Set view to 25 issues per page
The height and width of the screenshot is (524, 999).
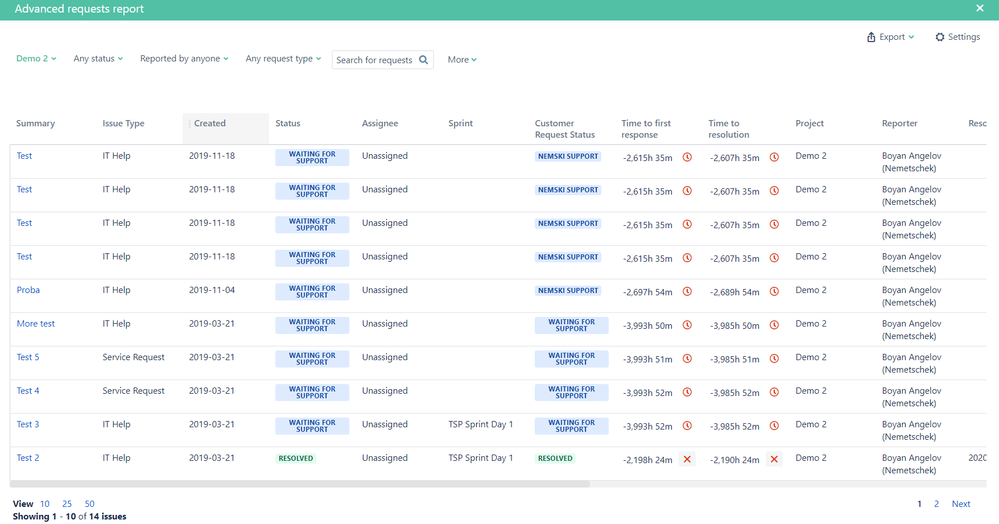(x=67, y=504)
